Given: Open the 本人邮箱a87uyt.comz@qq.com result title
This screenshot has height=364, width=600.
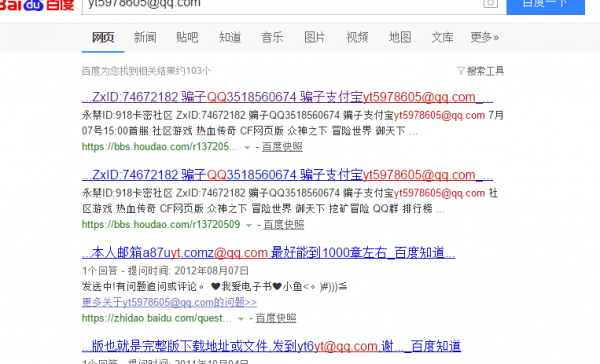Looking at the screenshot, I should 268,253.
